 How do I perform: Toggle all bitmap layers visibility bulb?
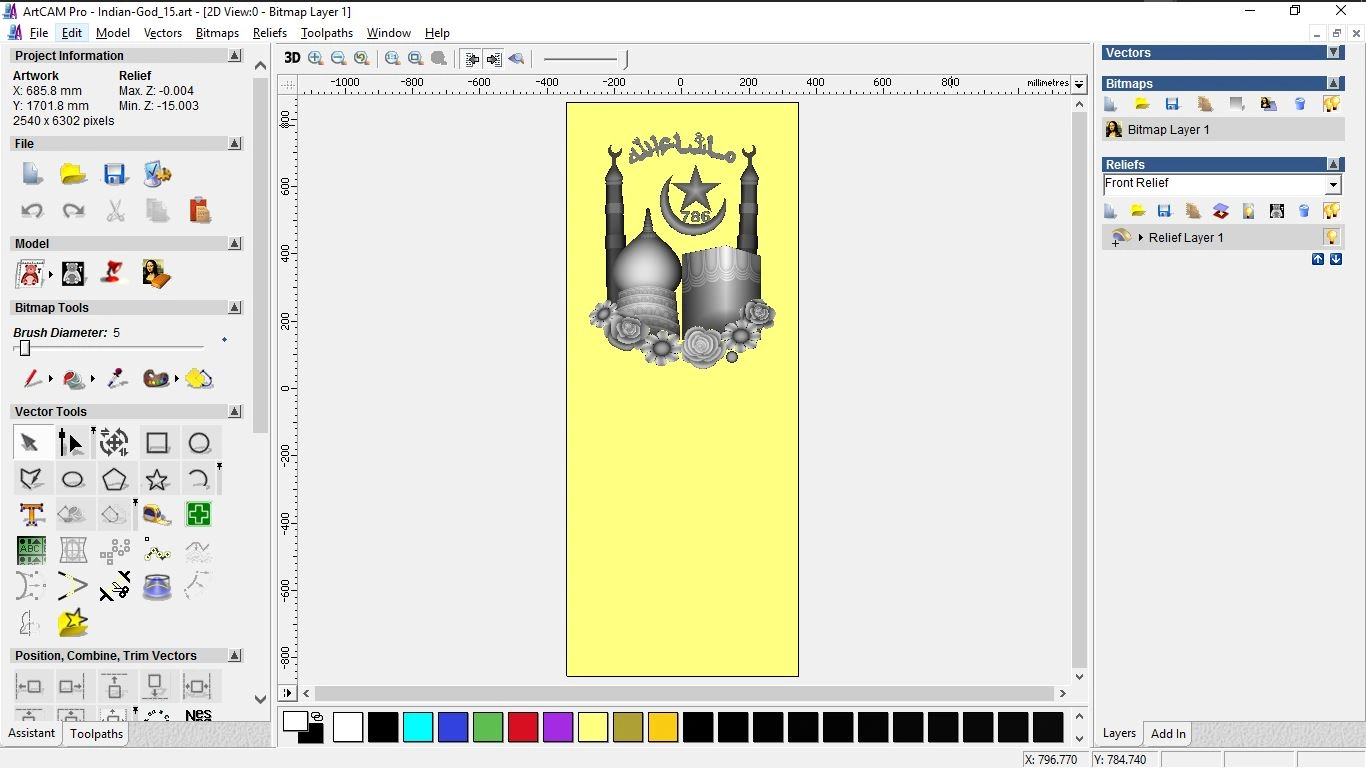coord(1331,104)
